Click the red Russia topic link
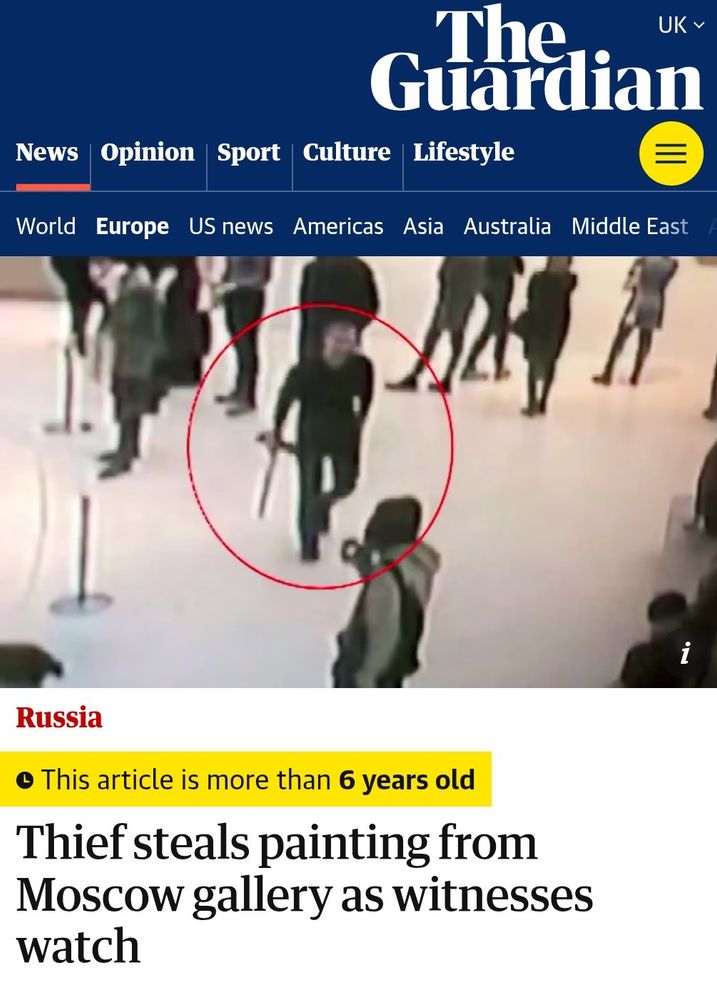Image resolution: width=717 pixels, height=1000 pixels. (59, 717)
